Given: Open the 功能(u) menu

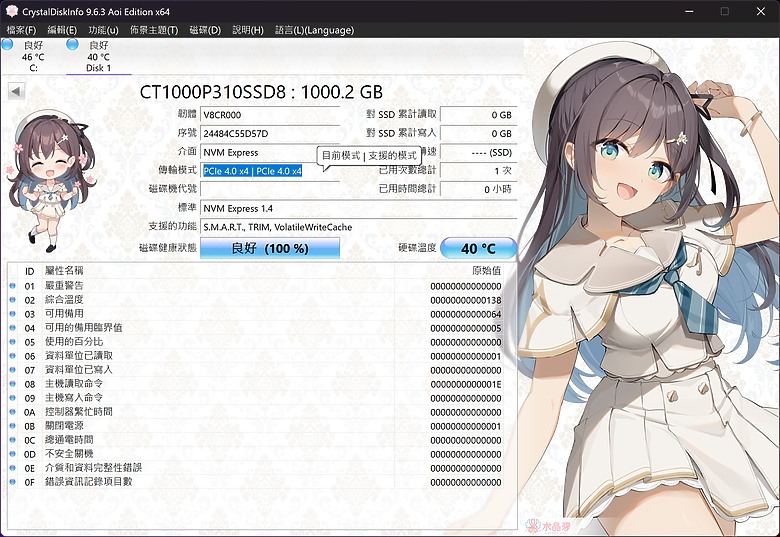Looking at the screenshot, I should [103, 30].
